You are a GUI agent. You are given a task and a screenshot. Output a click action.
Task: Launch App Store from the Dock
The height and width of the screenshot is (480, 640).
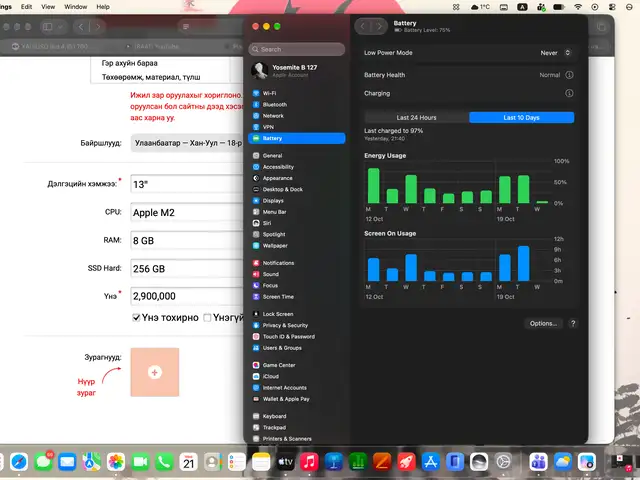[431, 462]
